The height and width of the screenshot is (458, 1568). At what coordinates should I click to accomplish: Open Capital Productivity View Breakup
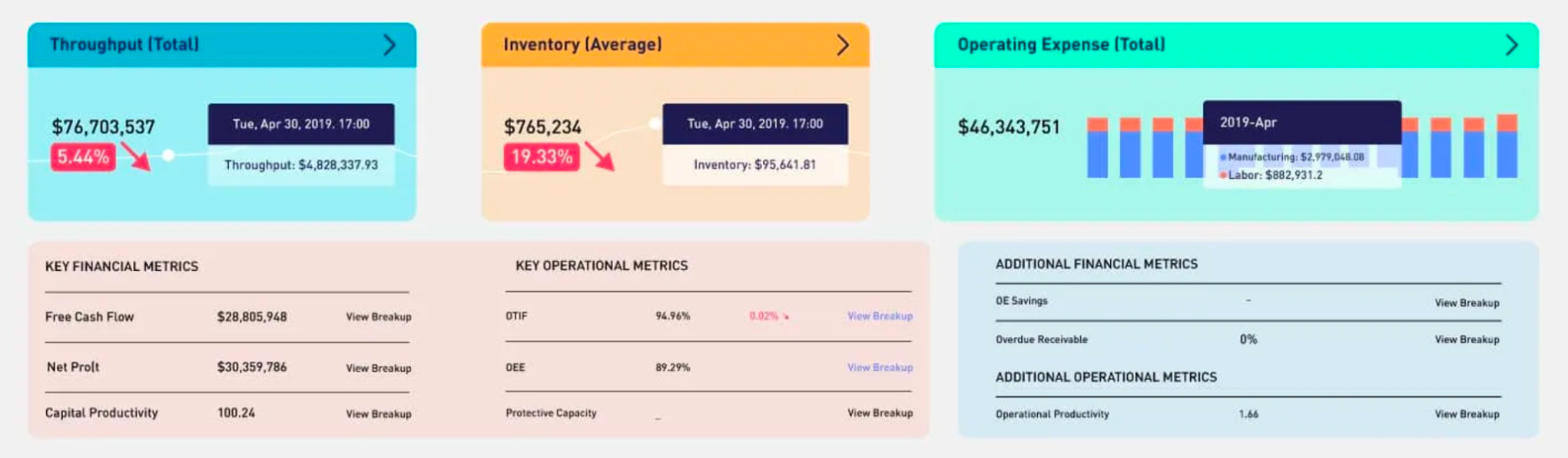[x=378, y=414]
